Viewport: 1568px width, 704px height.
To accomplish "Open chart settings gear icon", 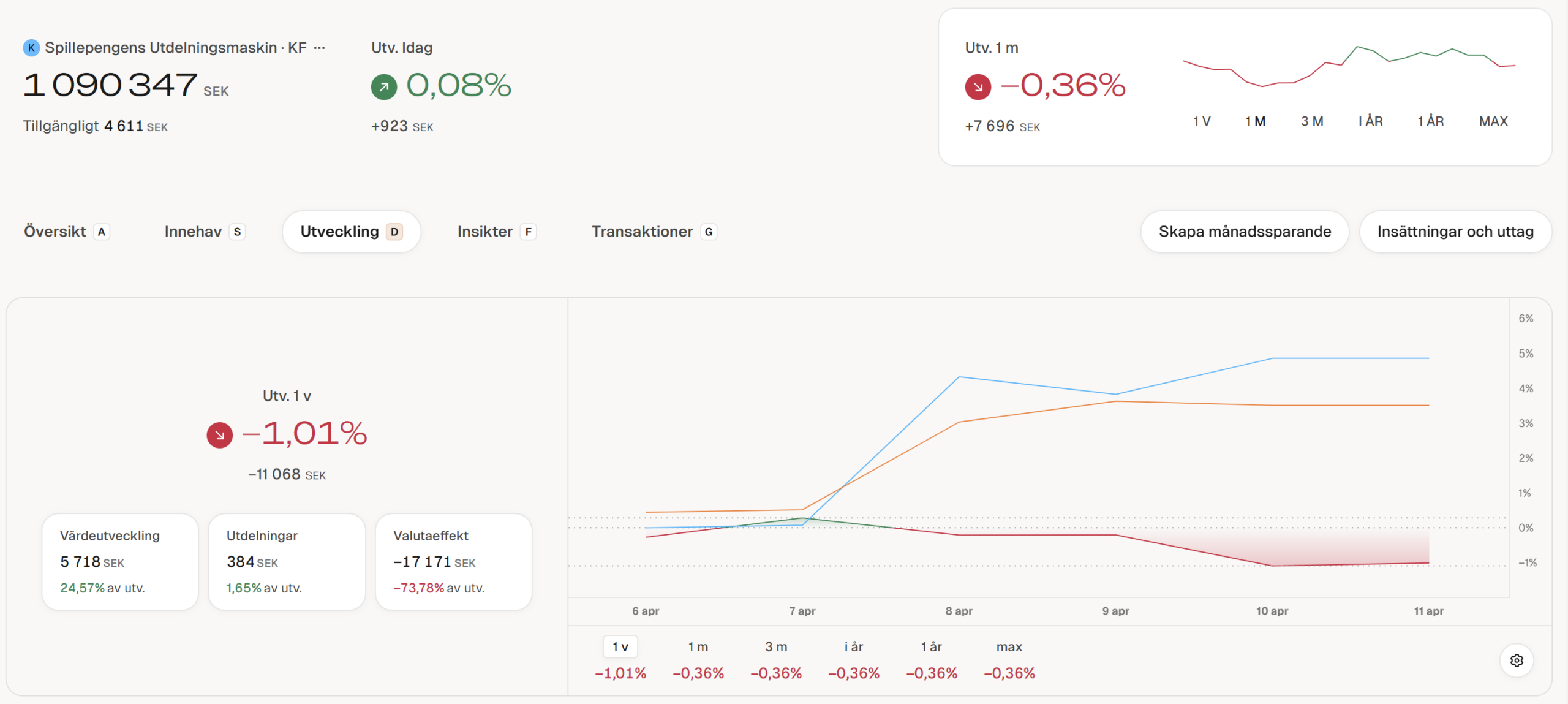I will pyautogui.click(x=1516, y=660).
